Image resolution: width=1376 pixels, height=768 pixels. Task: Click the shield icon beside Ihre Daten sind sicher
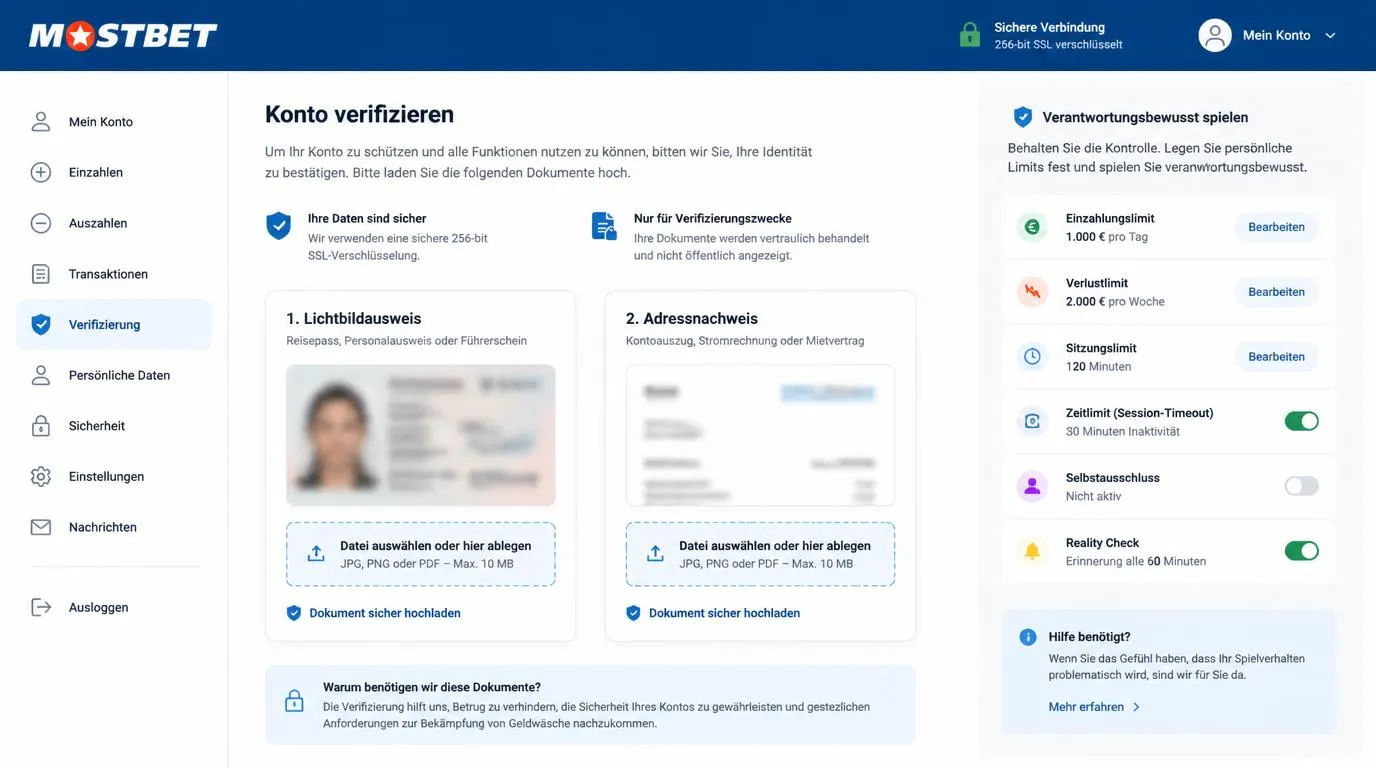point(278,225)
